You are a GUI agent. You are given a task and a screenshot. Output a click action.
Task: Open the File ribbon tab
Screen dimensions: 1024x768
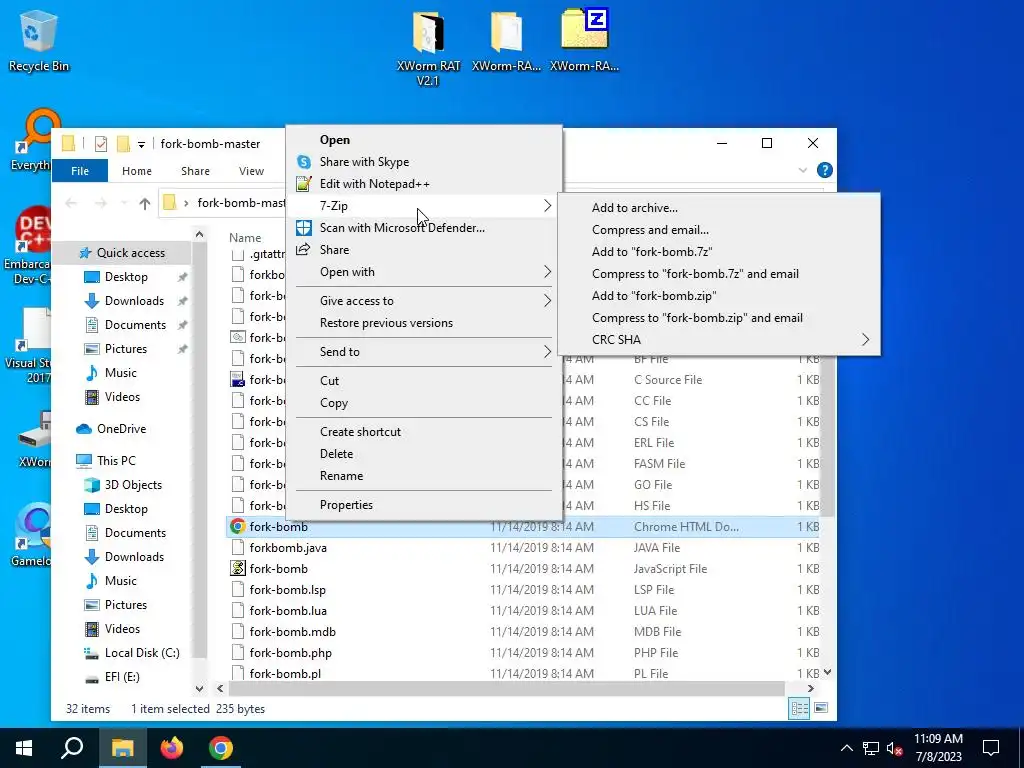(80, 171)
